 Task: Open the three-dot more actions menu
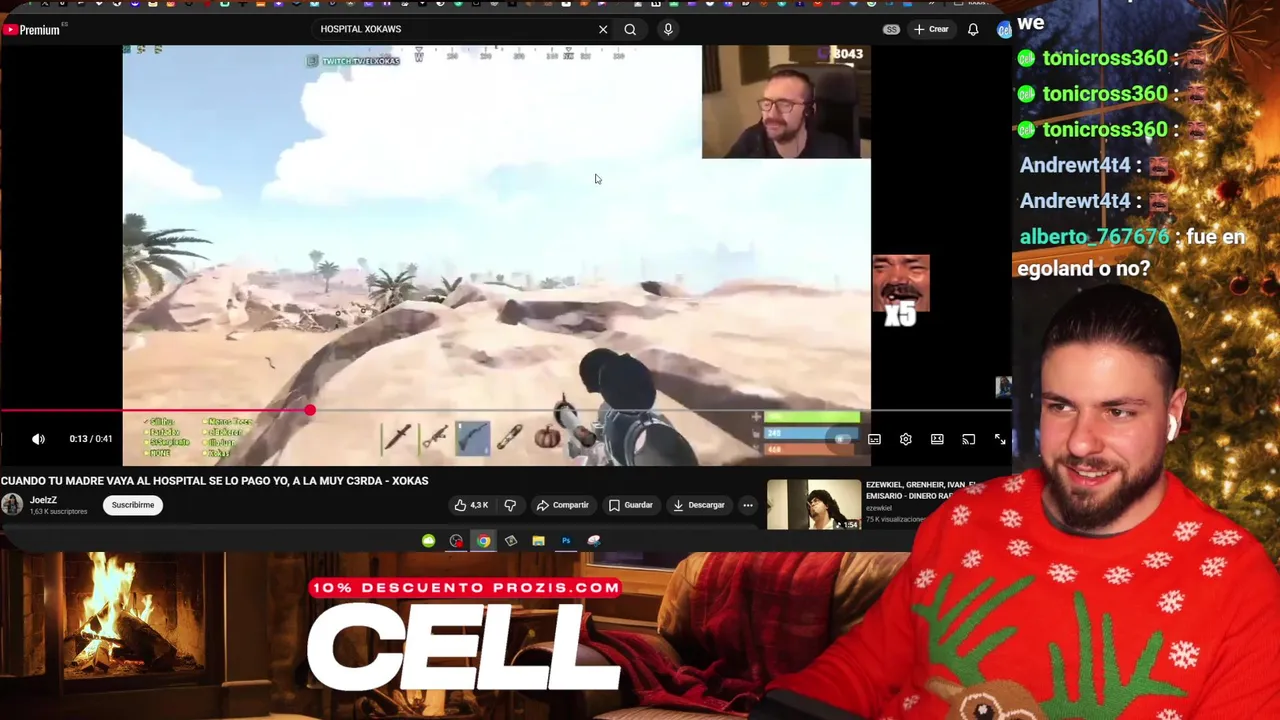[748, 505]
